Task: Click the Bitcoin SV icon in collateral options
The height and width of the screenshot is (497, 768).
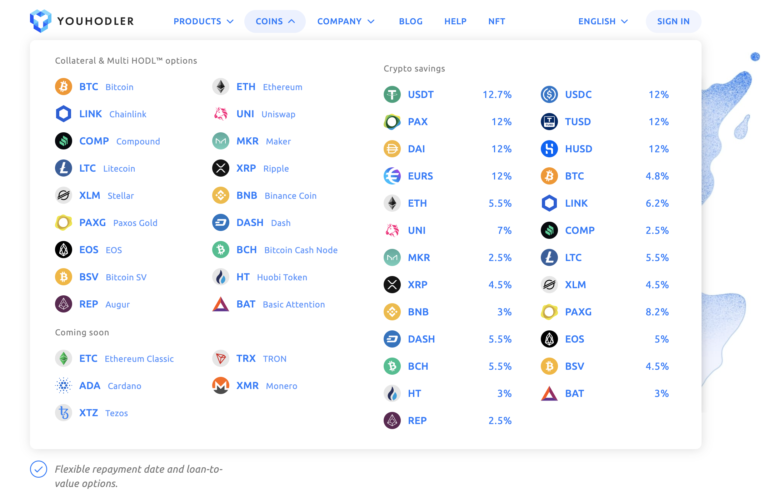Action: click(63, 277)
